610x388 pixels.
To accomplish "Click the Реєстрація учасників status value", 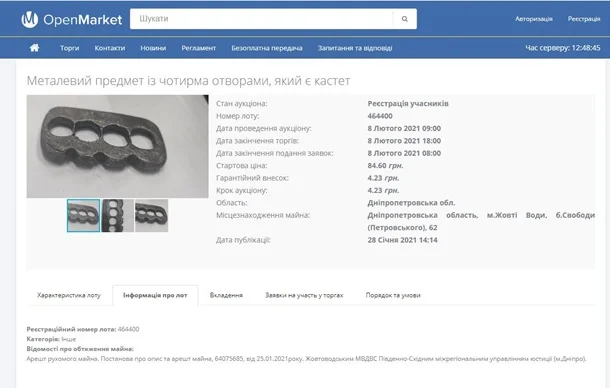I will [408, 104].
